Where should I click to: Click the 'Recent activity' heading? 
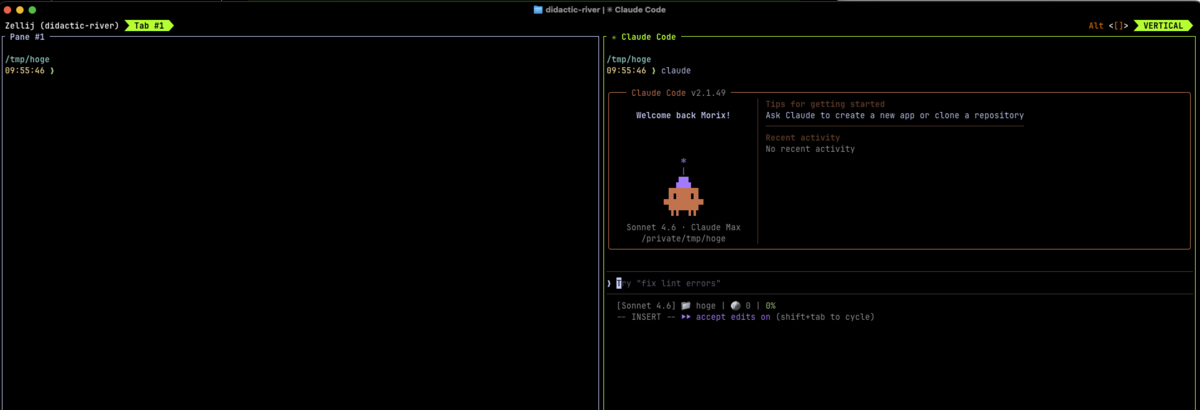pos(803,138)
